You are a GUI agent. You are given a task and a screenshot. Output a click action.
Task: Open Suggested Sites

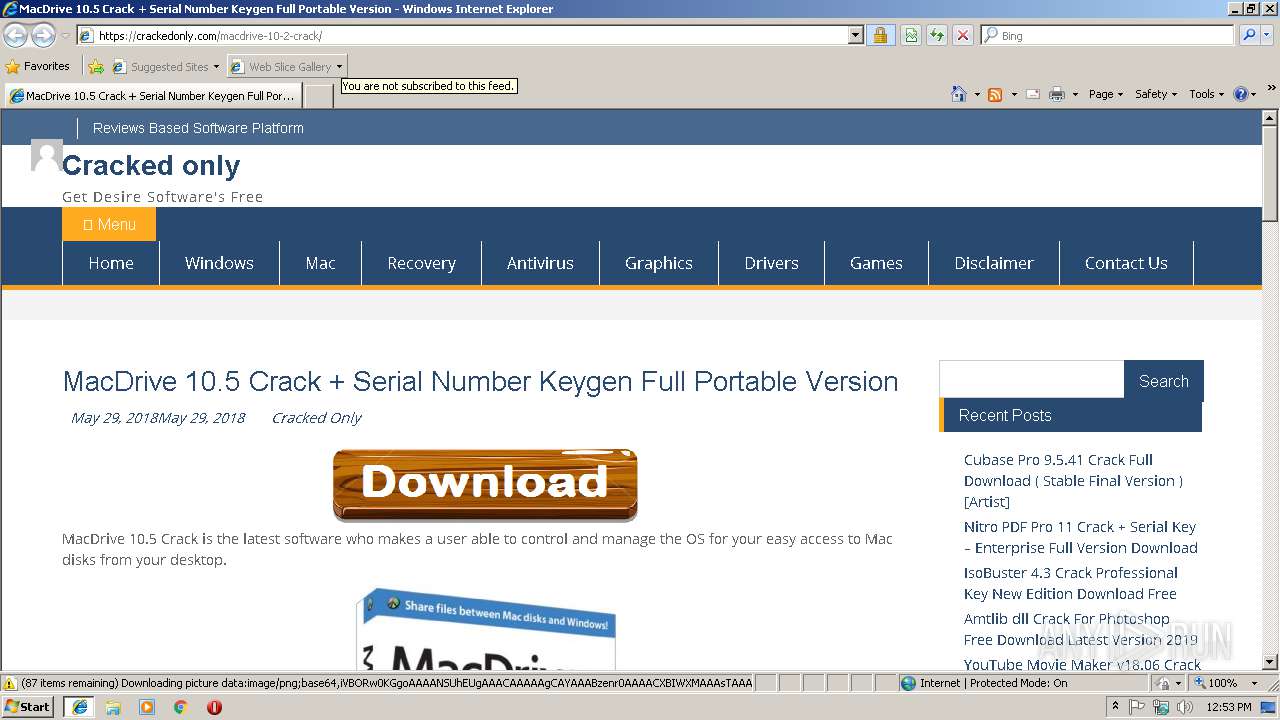(x=165, y=67)
